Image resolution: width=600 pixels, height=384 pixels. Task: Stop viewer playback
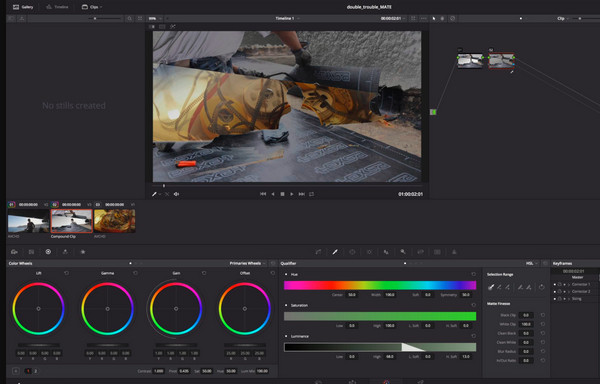[x=282, y=194]
